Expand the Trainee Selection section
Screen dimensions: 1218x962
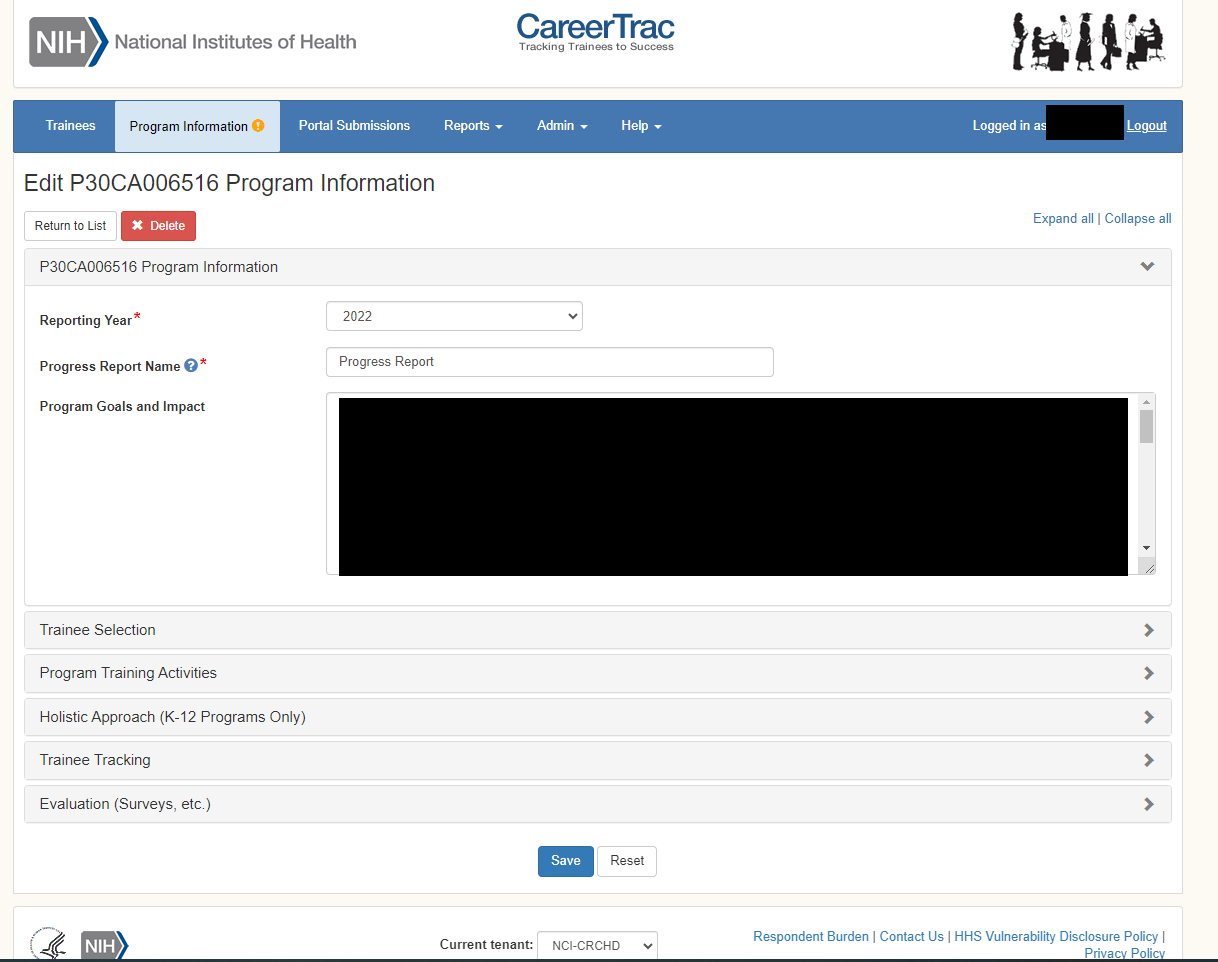[x=598, y=631]
